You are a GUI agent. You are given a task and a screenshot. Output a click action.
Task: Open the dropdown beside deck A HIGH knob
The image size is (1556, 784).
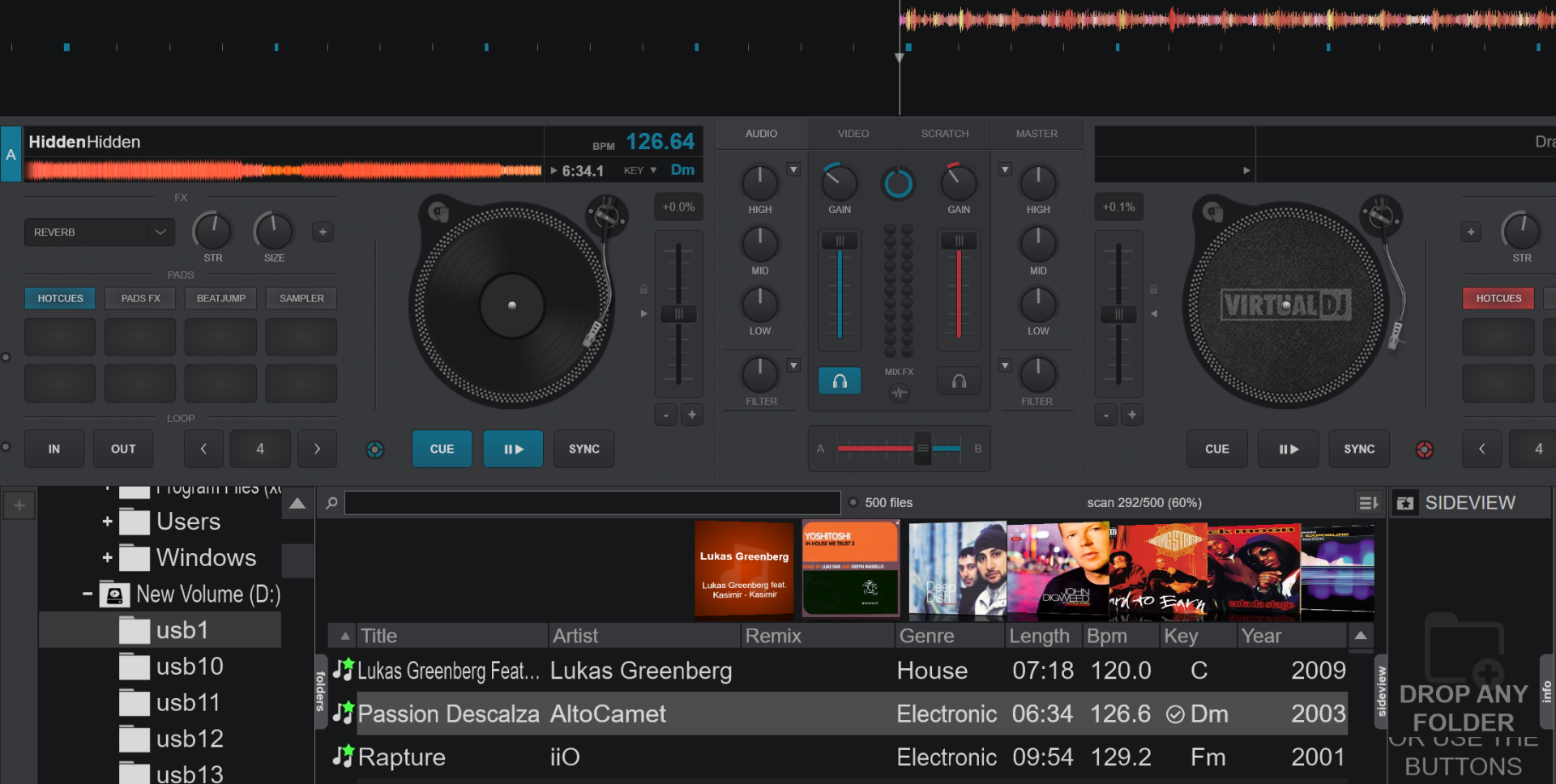pos(793,170)
